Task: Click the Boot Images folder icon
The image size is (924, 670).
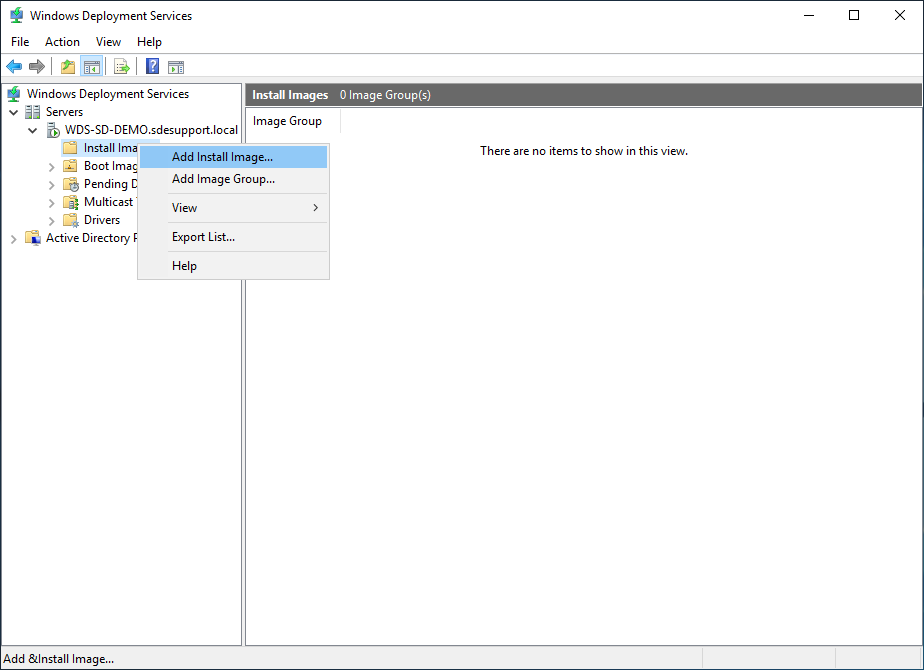Action: 70,166
